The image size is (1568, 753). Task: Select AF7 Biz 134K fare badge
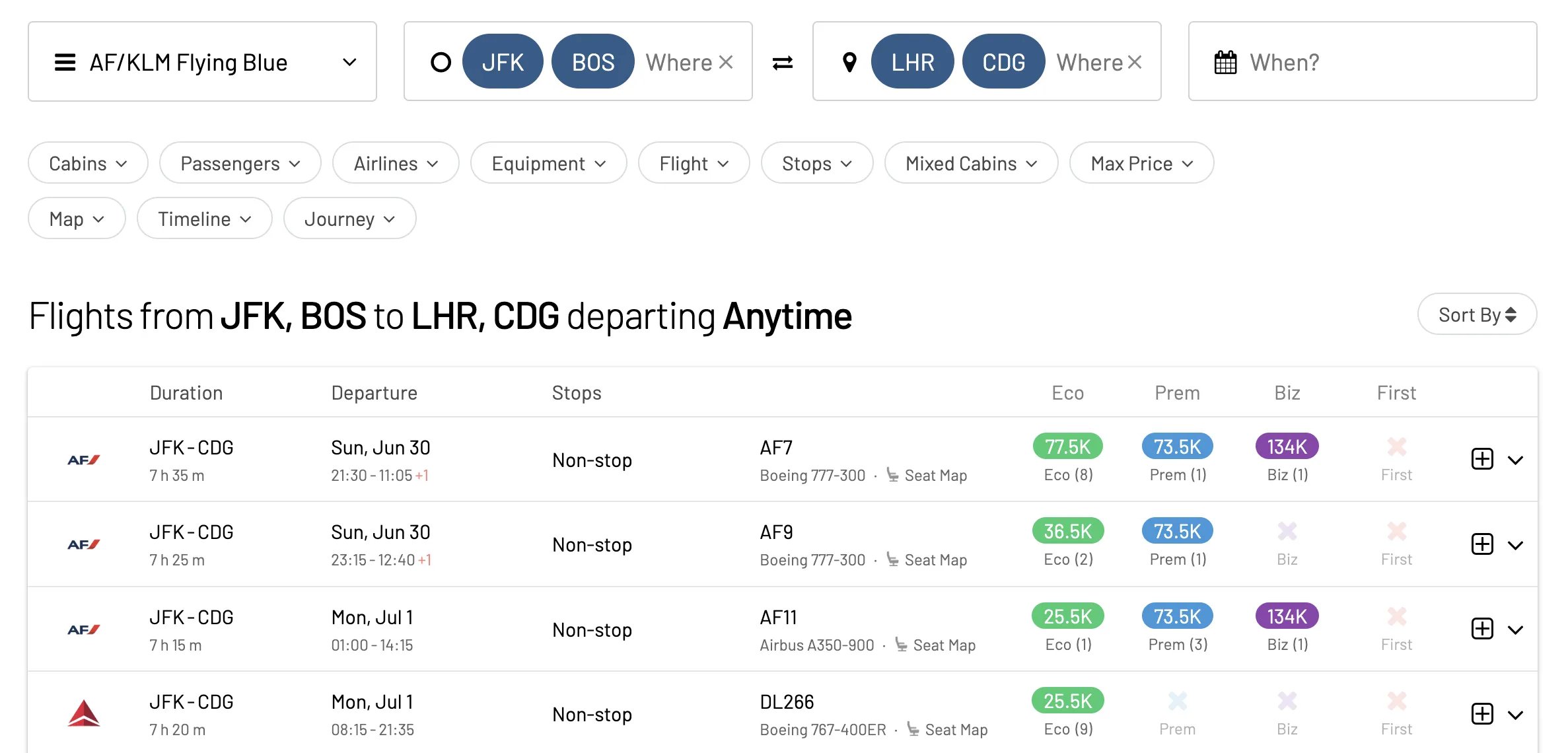(1287, 447)
